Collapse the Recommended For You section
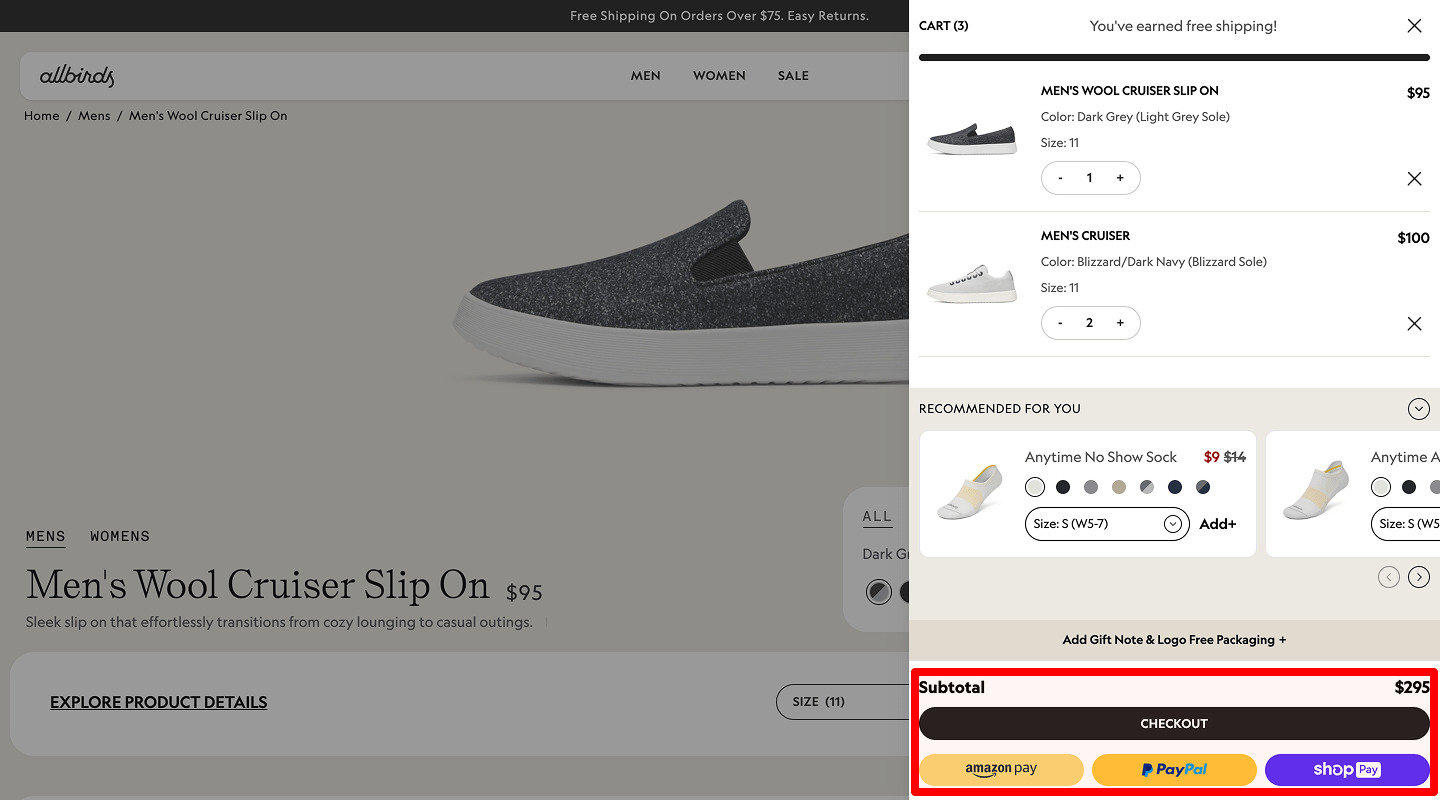 coord(1418,409)
